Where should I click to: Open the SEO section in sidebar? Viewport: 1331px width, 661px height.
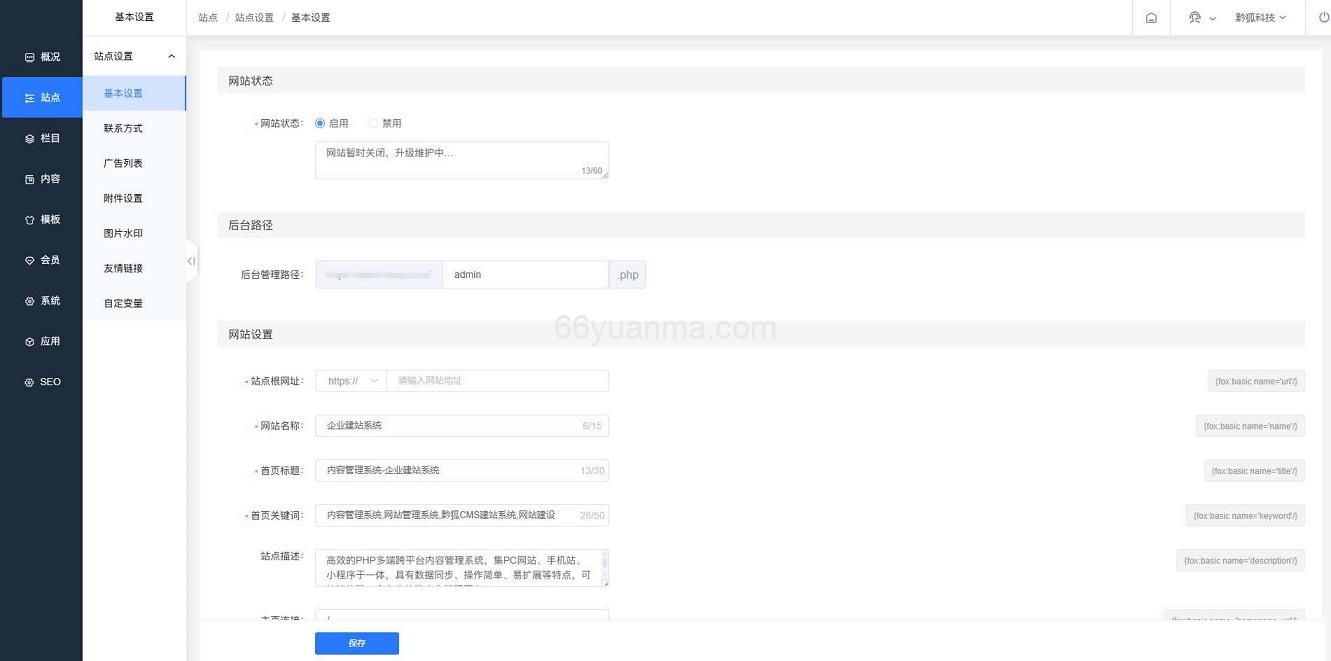click(x=48, y=381)
